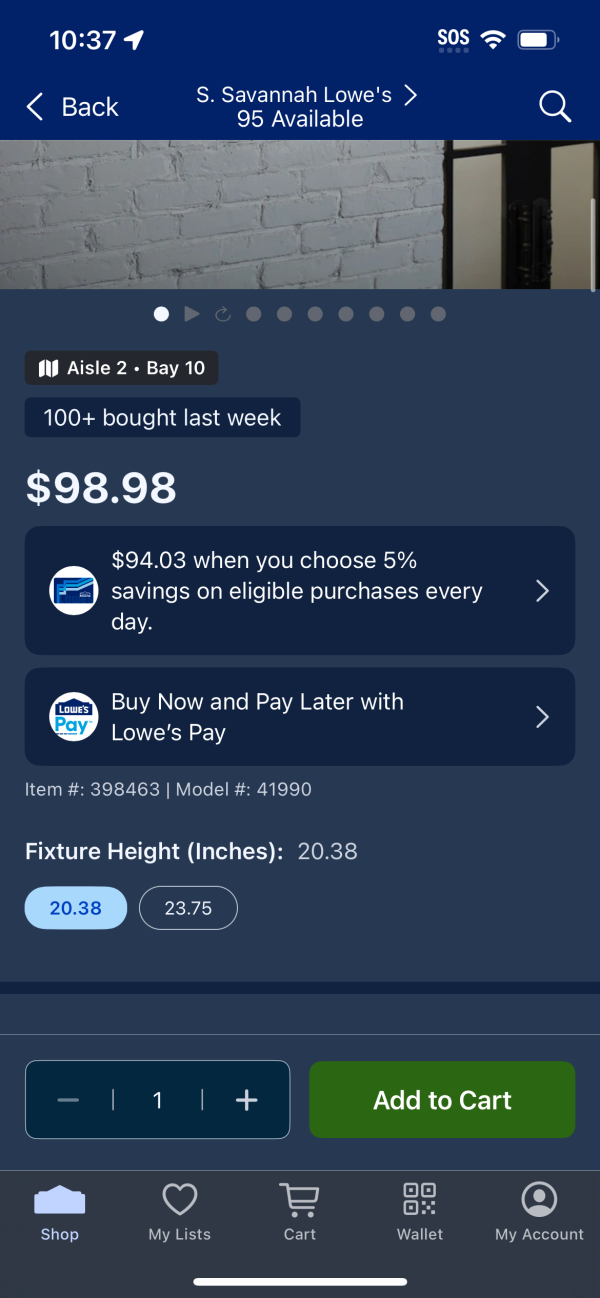Screen dimensions: 600x1298
Task: Tap the search magnifier icon
Action: pyautogui.click(x=555, y=106)
